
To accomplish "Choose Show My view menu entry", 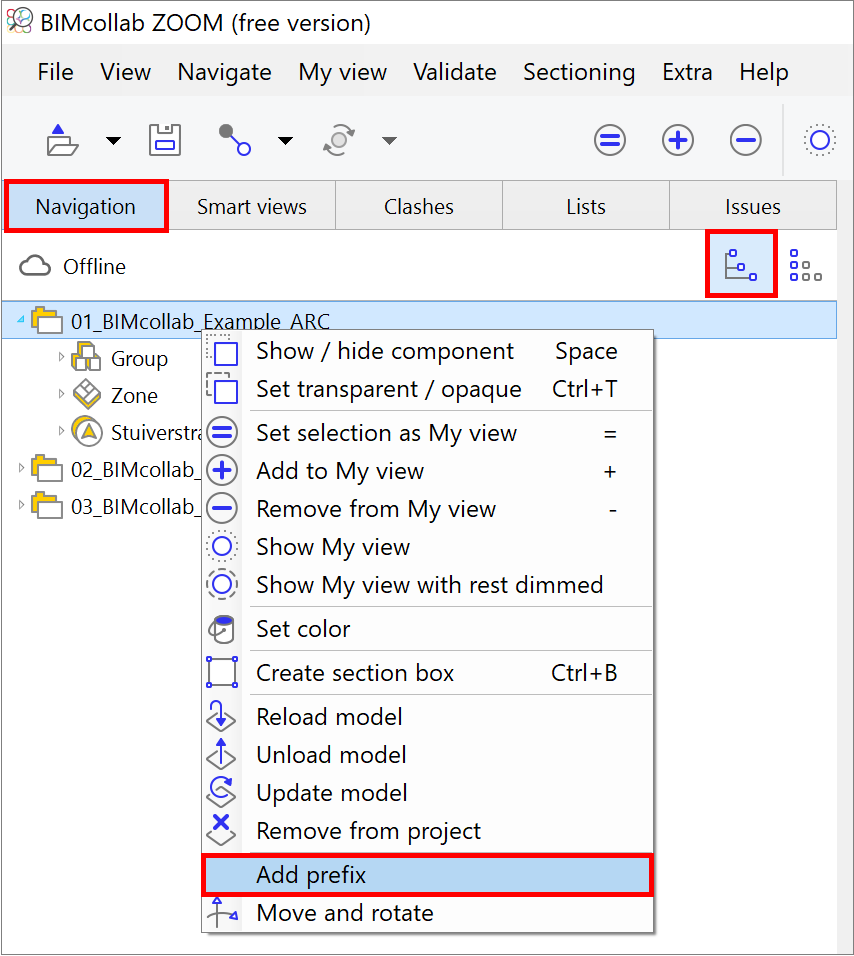I will coord(427,547).
